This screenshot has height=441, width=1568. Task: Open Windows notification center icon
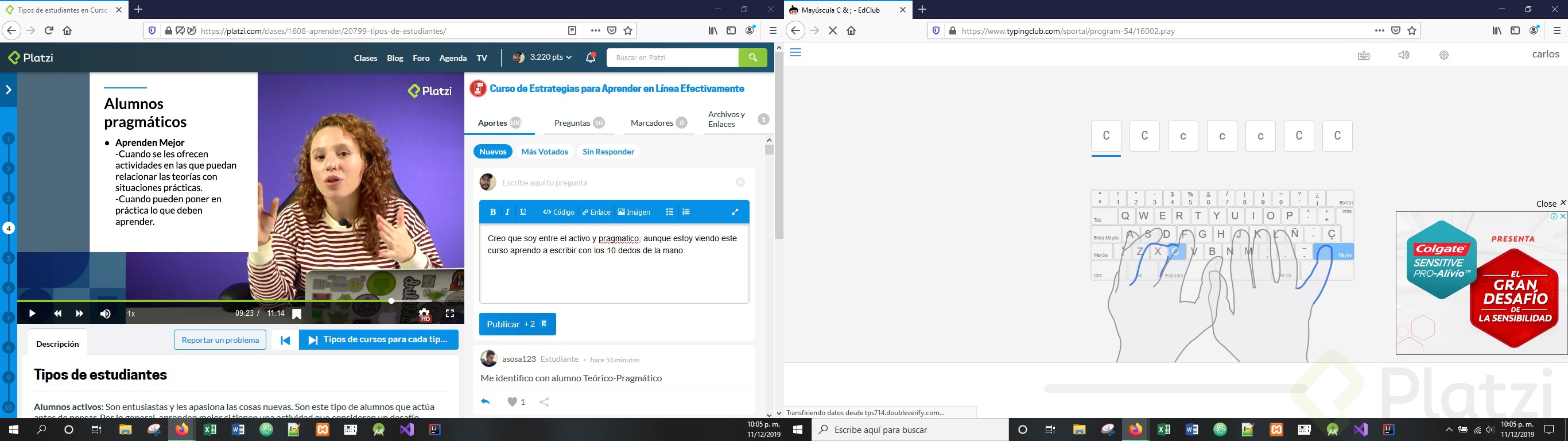point(1550,430)
